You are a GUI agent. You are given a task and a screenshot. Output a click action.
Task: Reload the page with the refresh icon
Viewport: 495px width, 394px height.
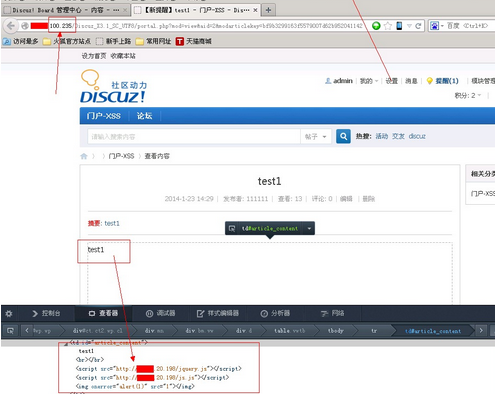(418, 26)
